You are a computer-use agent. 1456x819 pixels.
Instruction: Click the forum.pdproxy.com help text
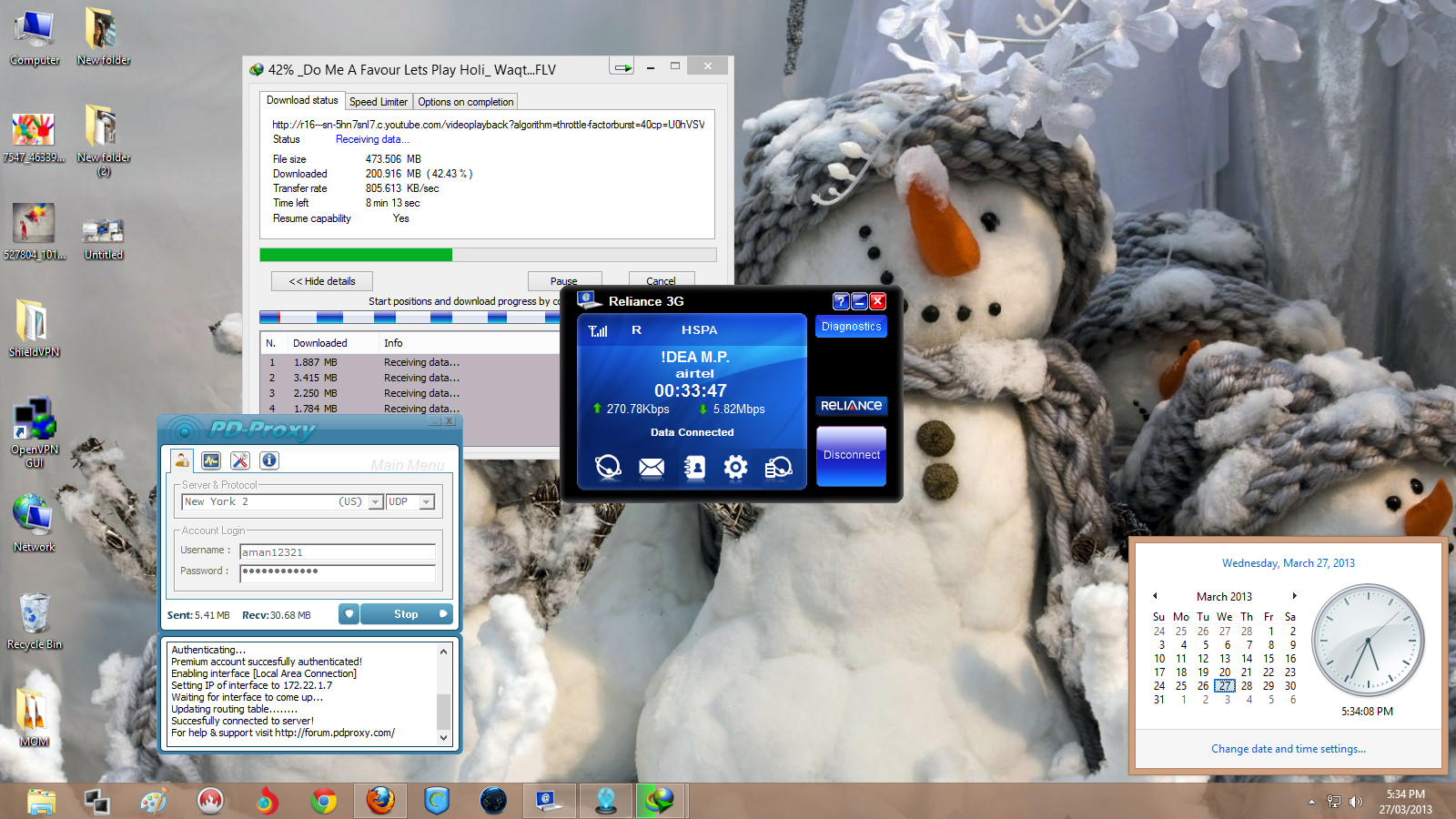coord(283,733)
